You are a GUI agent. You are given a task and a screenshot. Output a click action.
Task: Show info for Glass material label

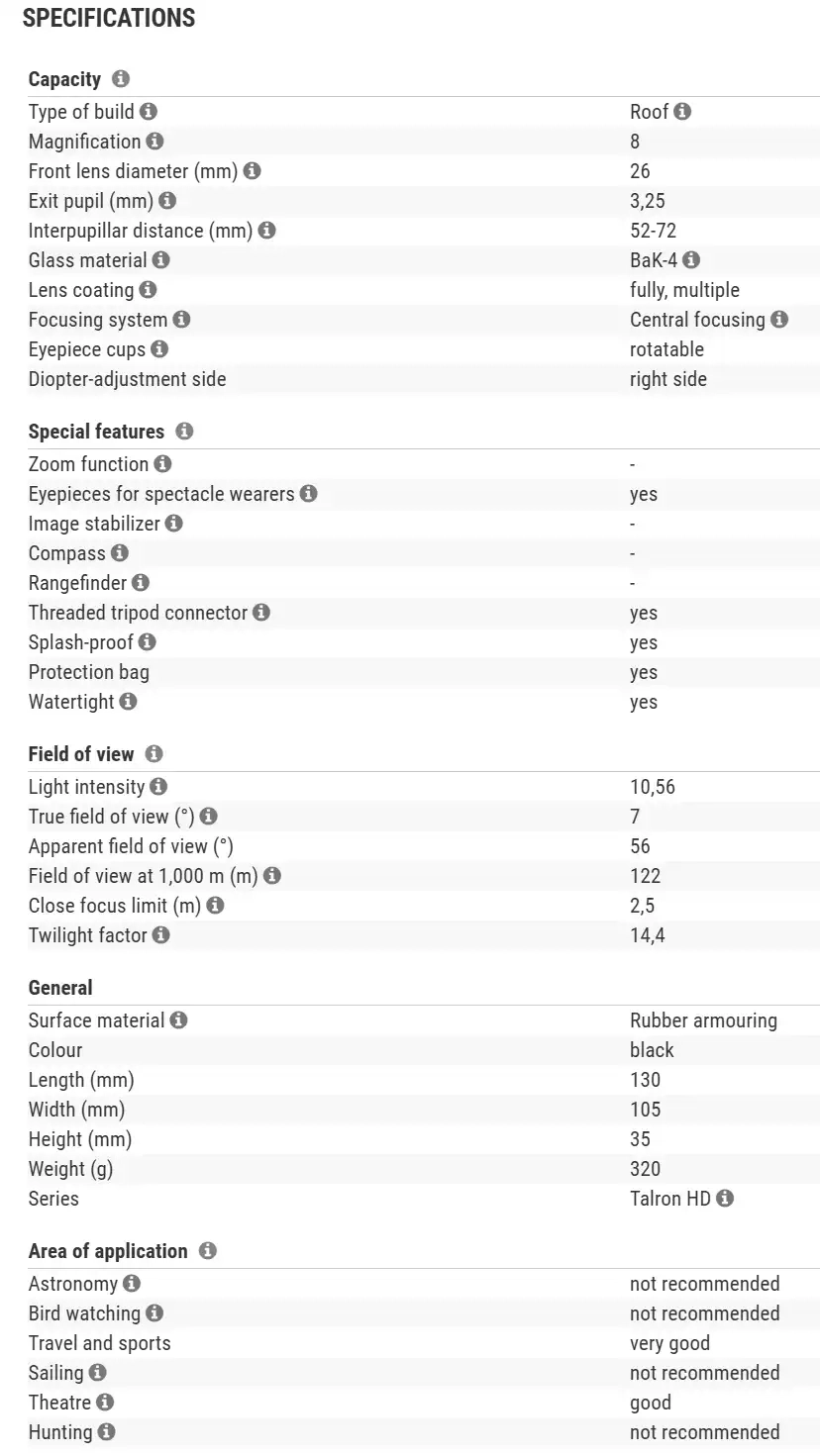[161, 260]
